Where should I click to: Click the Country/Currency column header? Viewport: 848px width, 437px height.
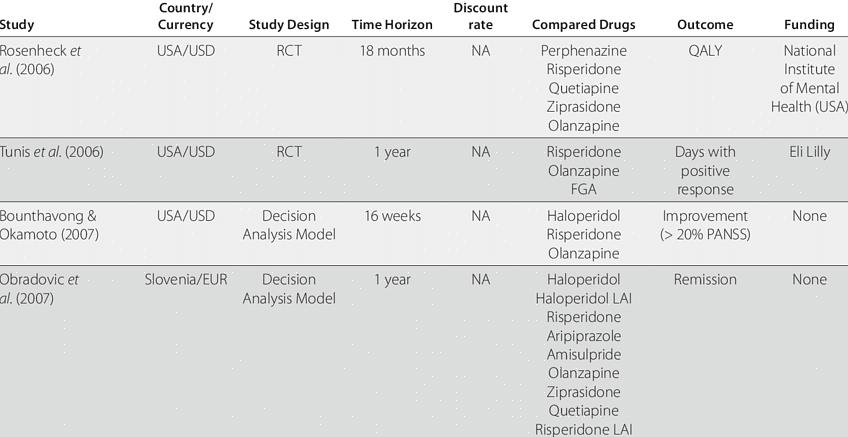pos(186,17)
